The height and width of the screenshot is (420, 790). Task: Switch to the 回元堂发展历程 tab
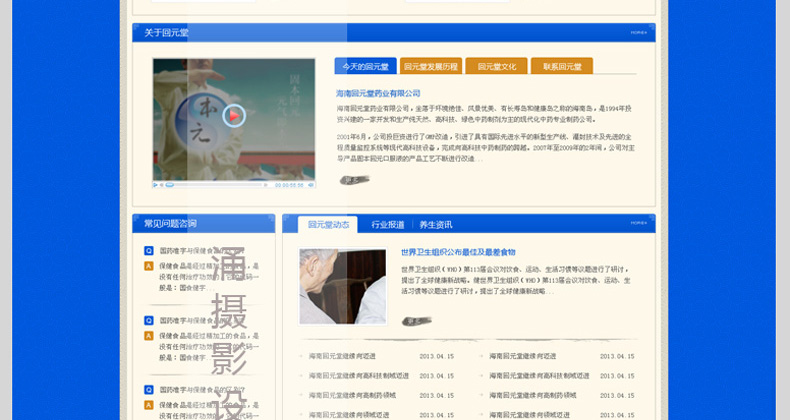click(431, 67)
